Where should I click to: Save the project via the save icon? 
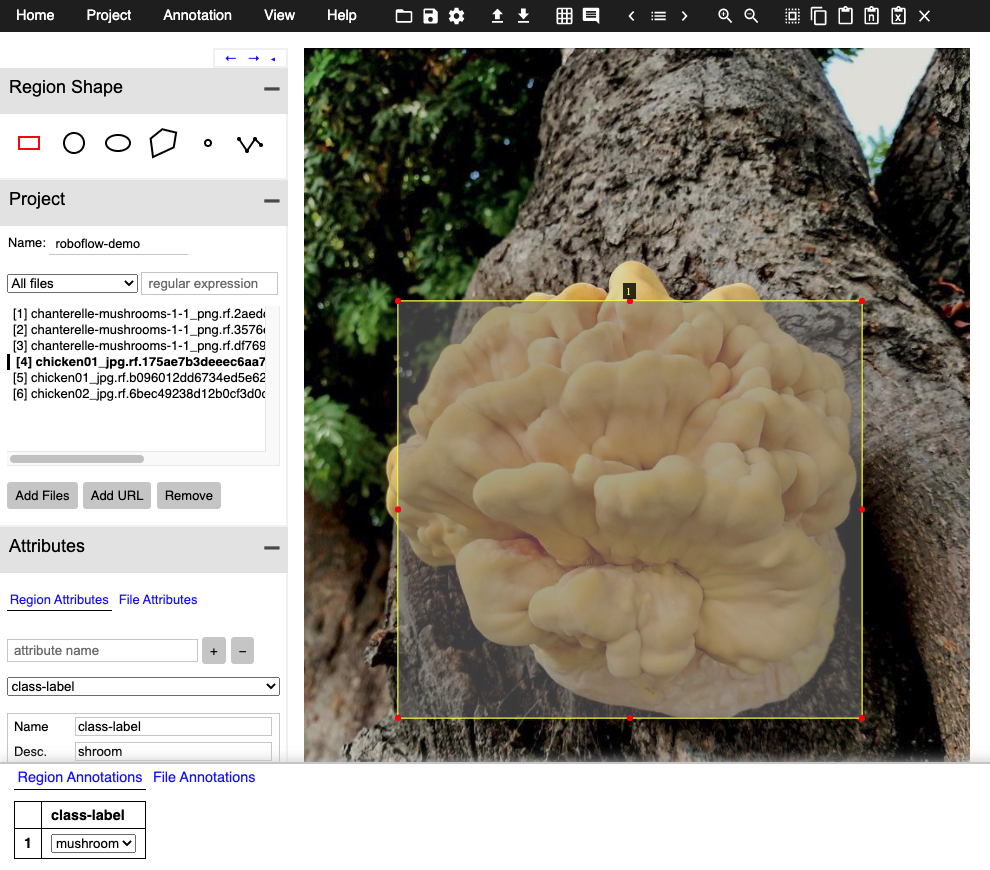(430, 16)
